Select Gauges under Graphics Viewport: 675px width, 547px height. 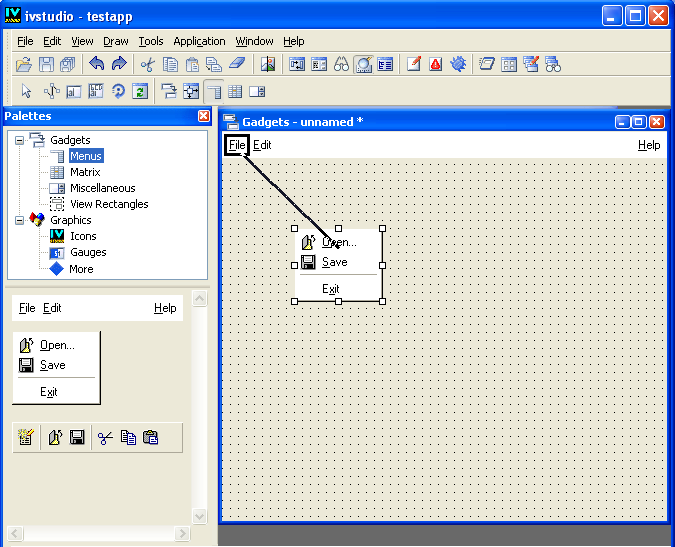[x=88, y=252]
